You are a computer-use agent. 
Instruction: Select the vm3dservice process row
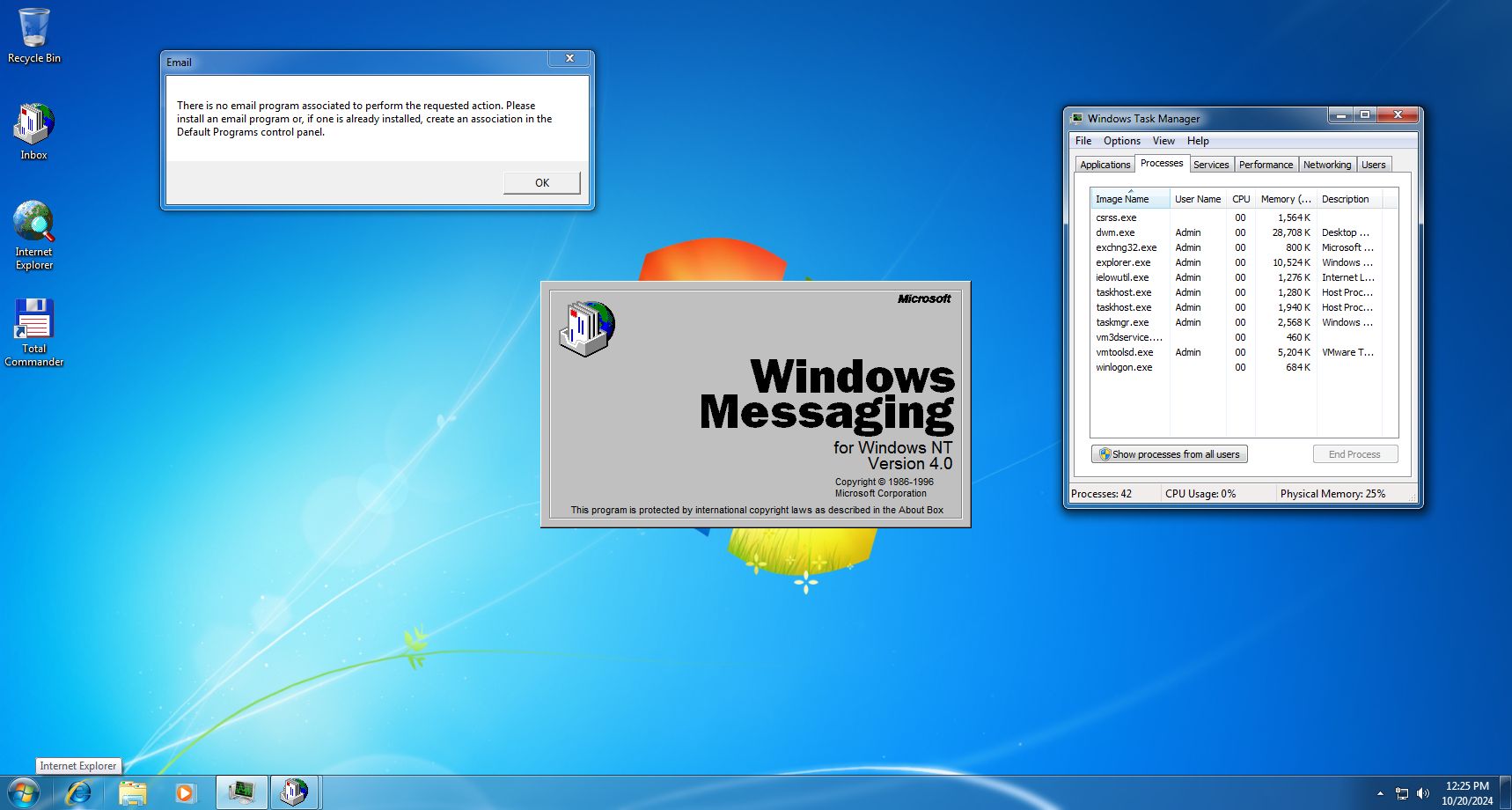(1237, 337)
